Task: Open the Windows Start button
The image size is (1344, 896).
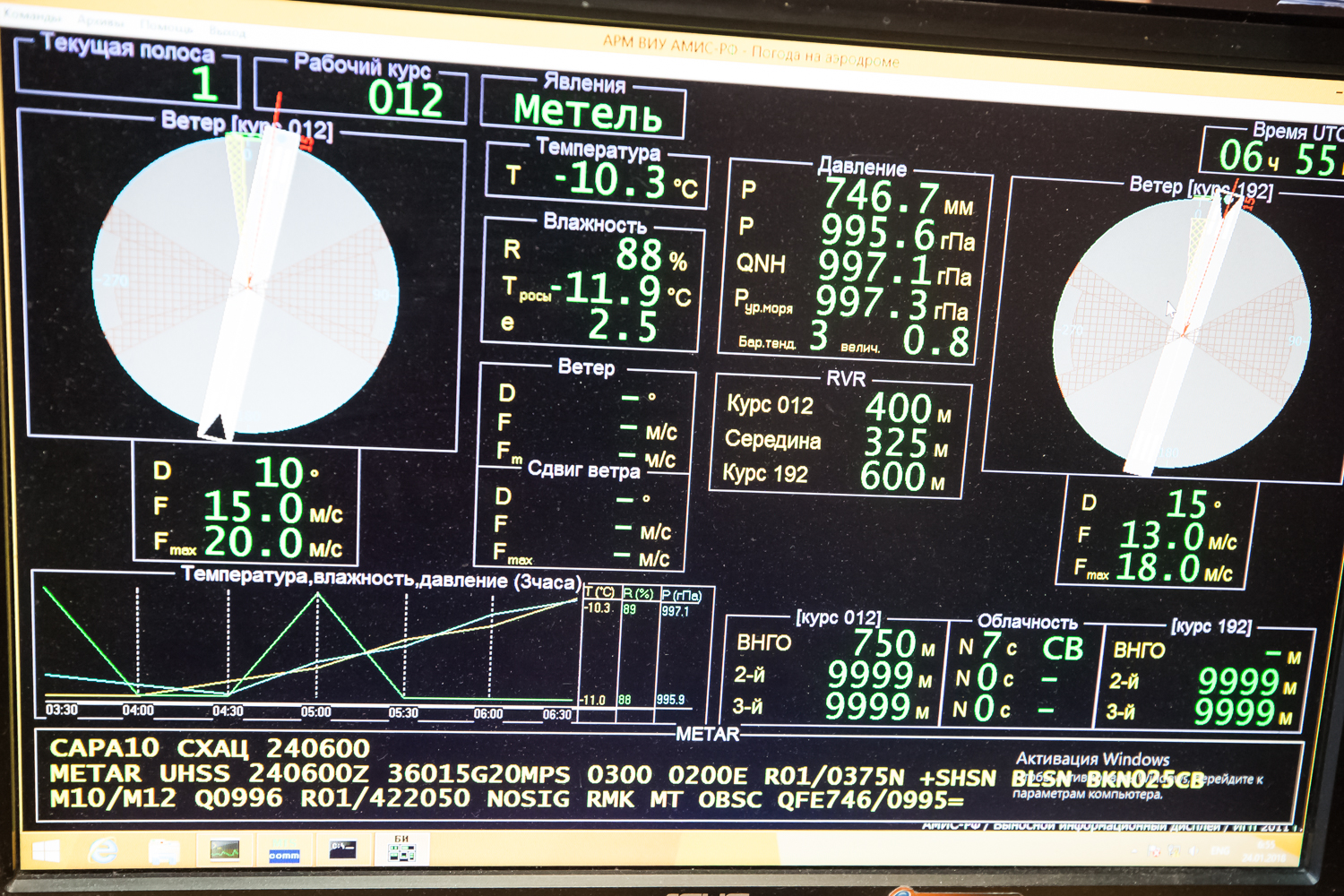Action: click(x=45, y=850)
